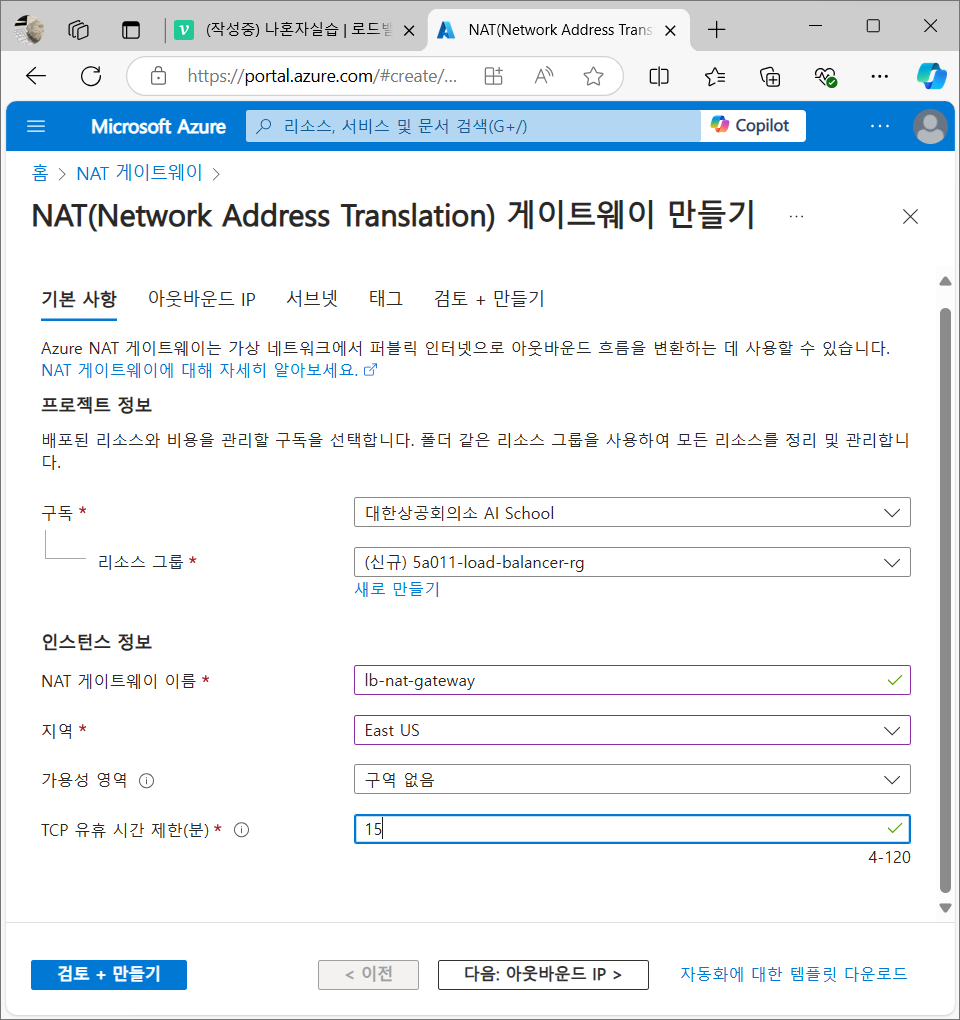960x1020 pixels.
Task: Expand the 구독 subscription dropdown
Action: pyautogui.click(x=632, y=513)
